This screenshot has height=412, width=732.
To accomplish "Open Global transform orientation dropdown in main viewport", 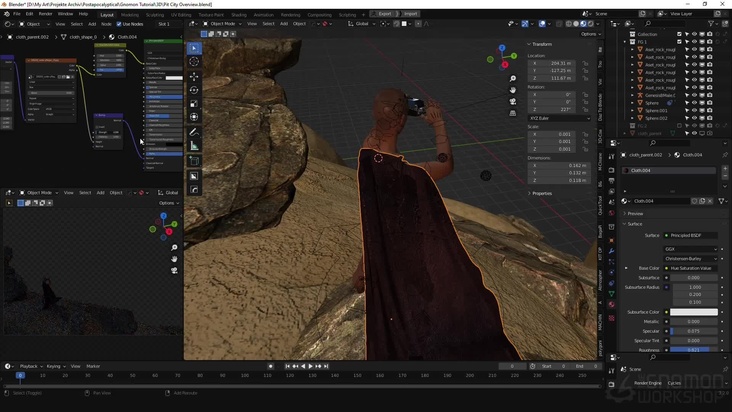I will [x=361, y=24].
